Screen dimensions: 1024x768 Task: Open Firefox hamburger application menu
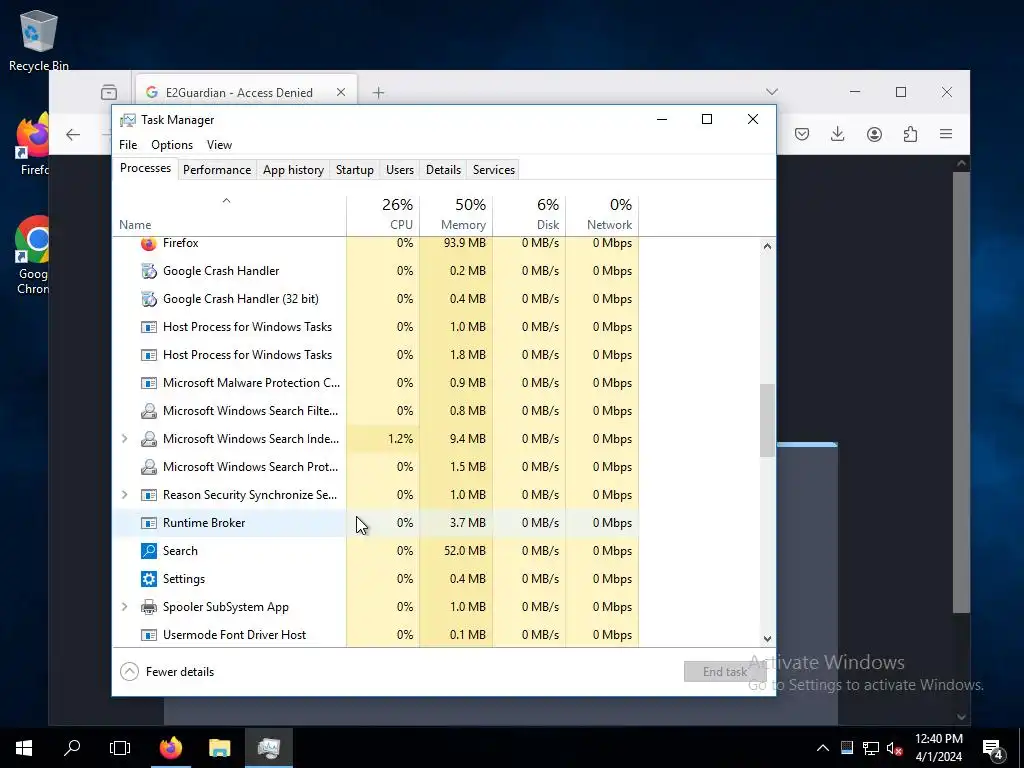946,134
